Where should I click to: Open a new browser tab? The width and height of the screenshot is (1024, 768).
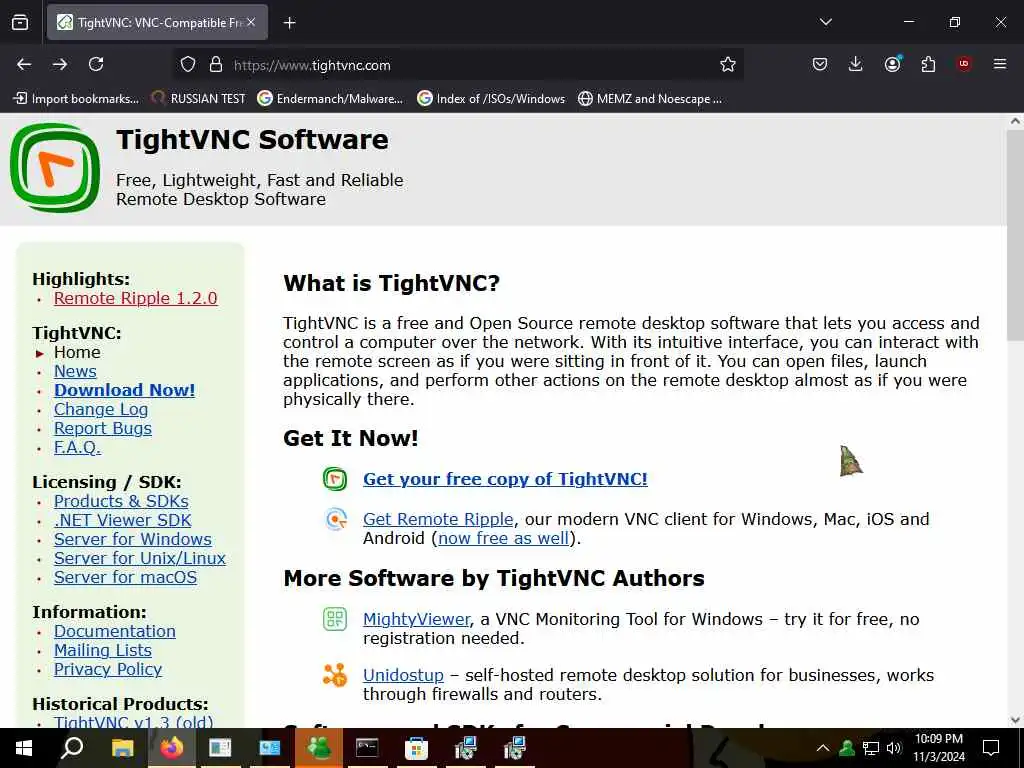pos(290,23)
